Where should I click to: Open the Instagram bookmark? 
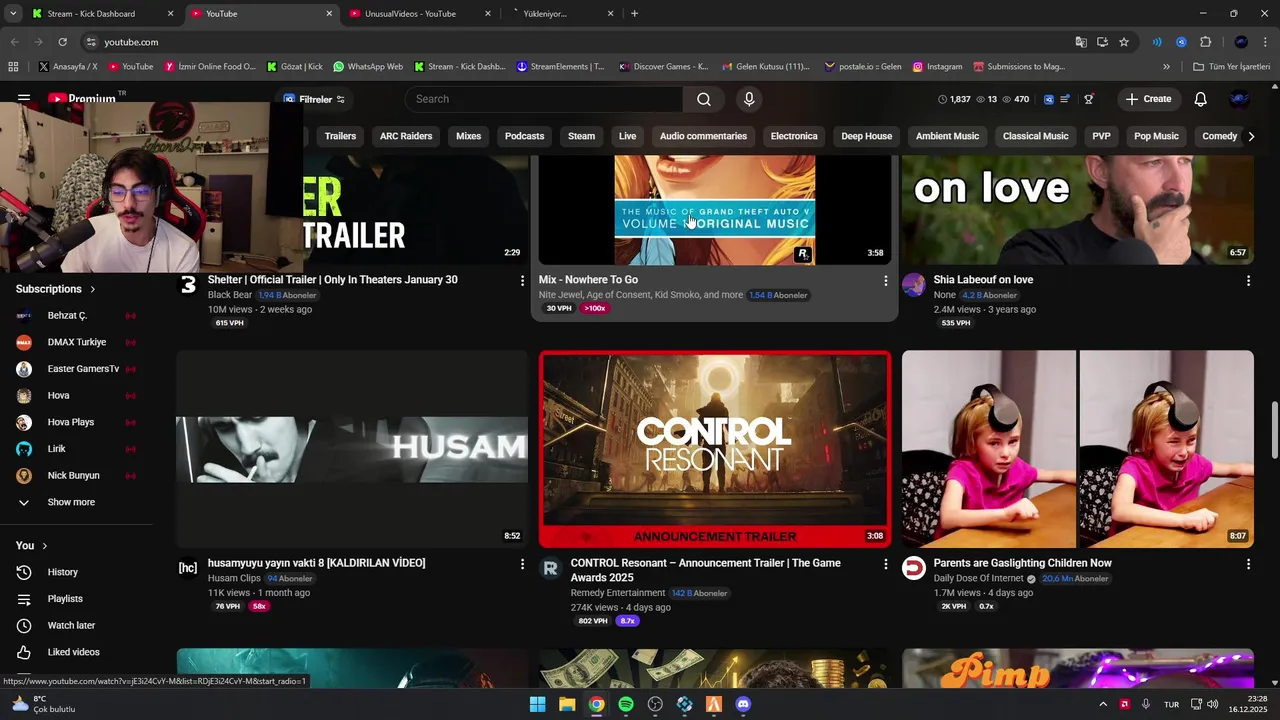pyautogui.click(x=937, y=67)
